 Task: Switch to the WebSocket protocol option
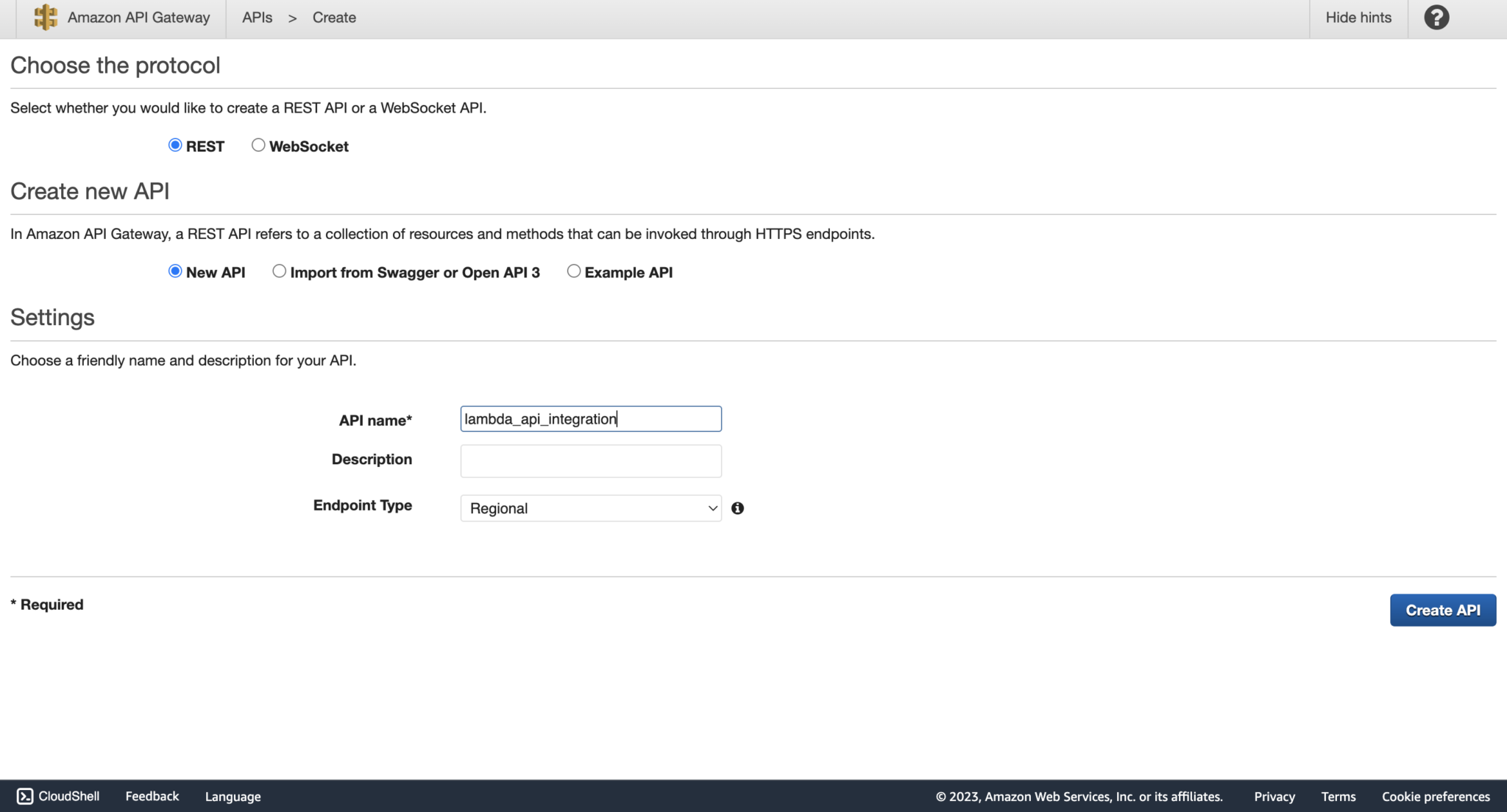[258, 145]
